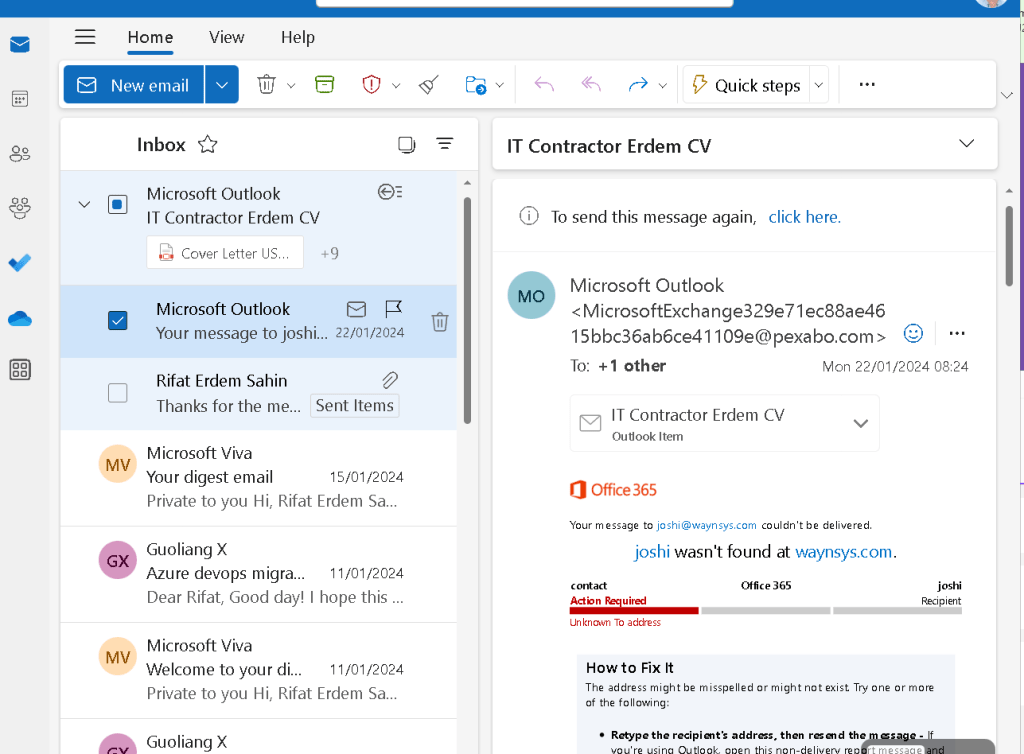Click the waynsys.com domain link
Image resolution: width=1024 pixels, height=754 pixels.
[844, 552]
